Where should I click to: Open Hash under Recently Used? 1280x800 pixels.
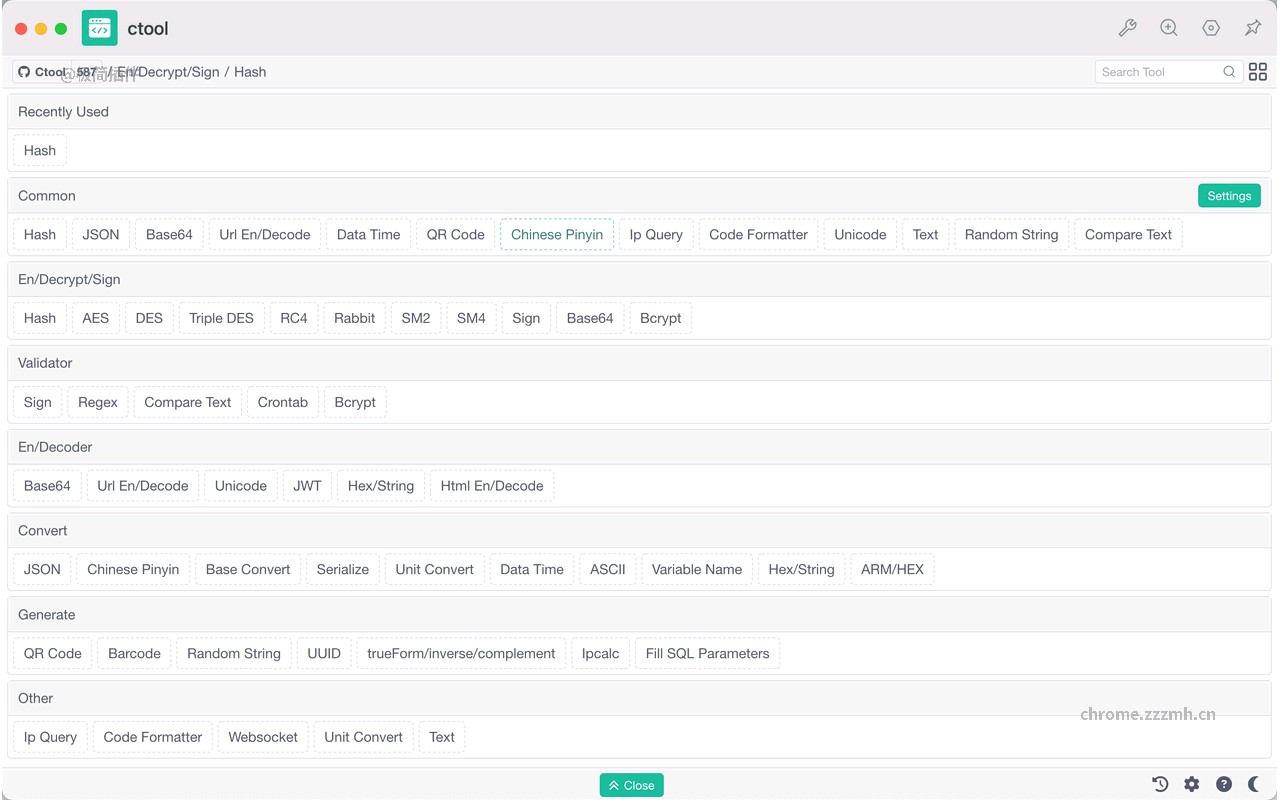40,151
